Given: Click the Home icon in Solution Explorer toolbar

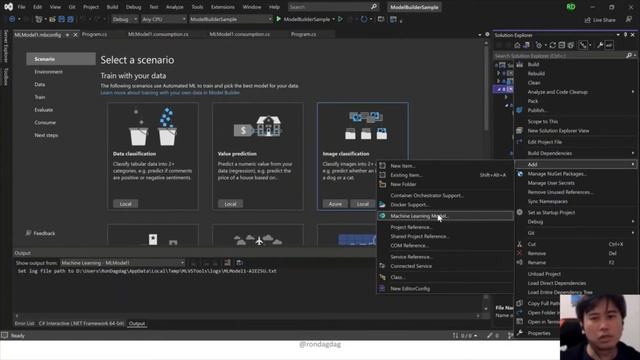Looking at the screenshot, I should click(x=517, y=45).
